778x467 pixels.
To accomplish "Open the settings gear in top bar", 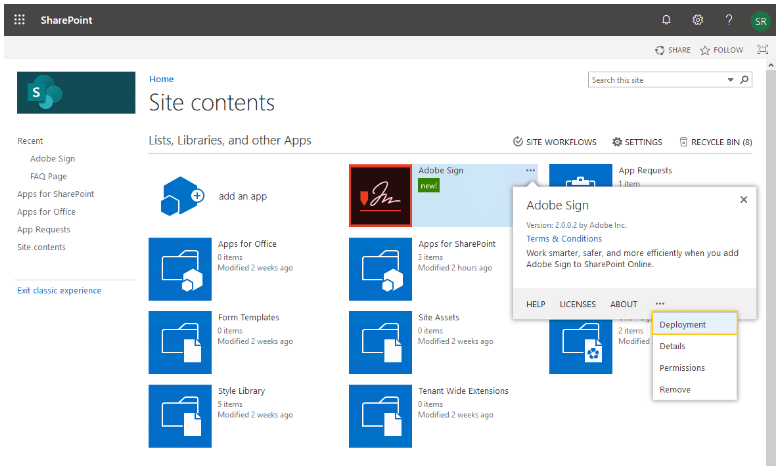I will 698,20.
